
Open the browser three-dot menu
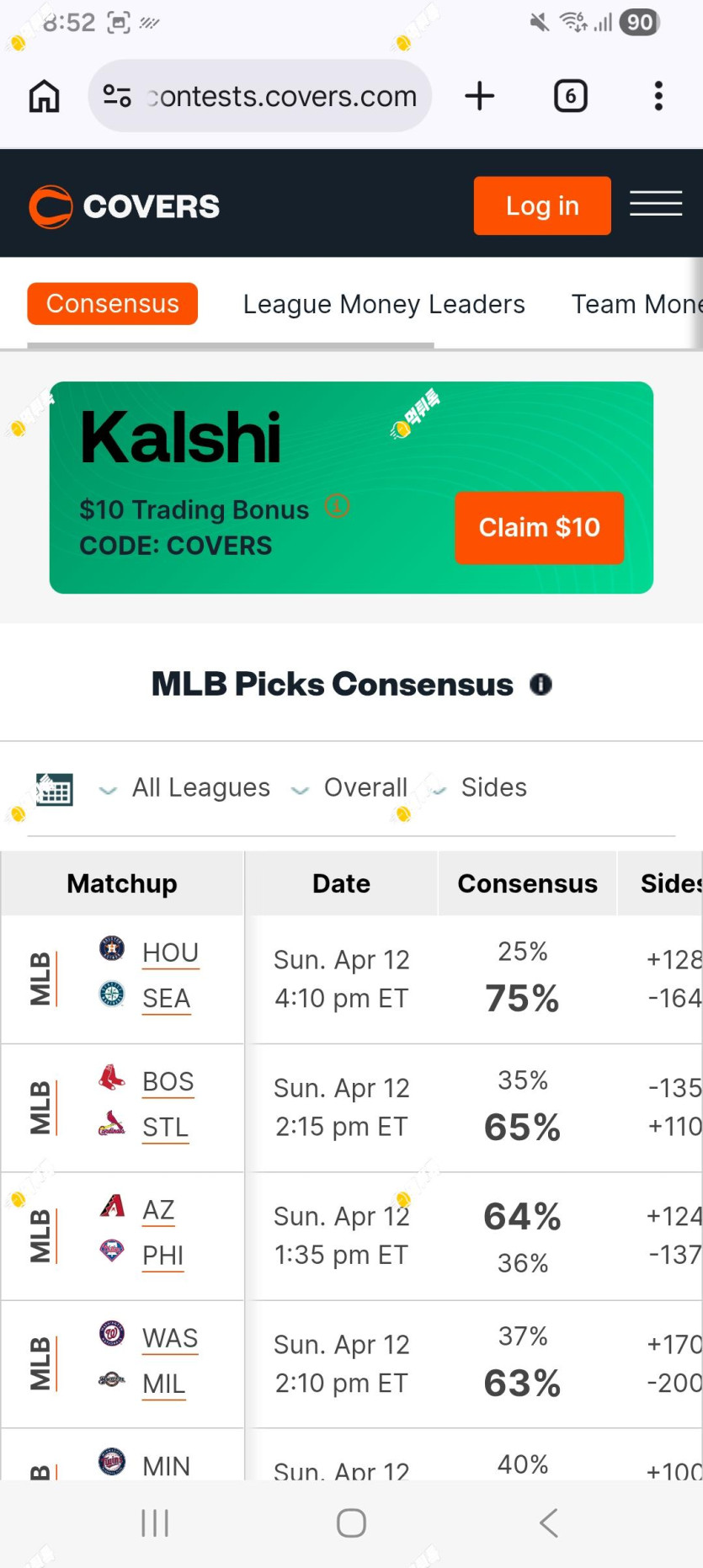pyautogui.click(x=658, y=96)
